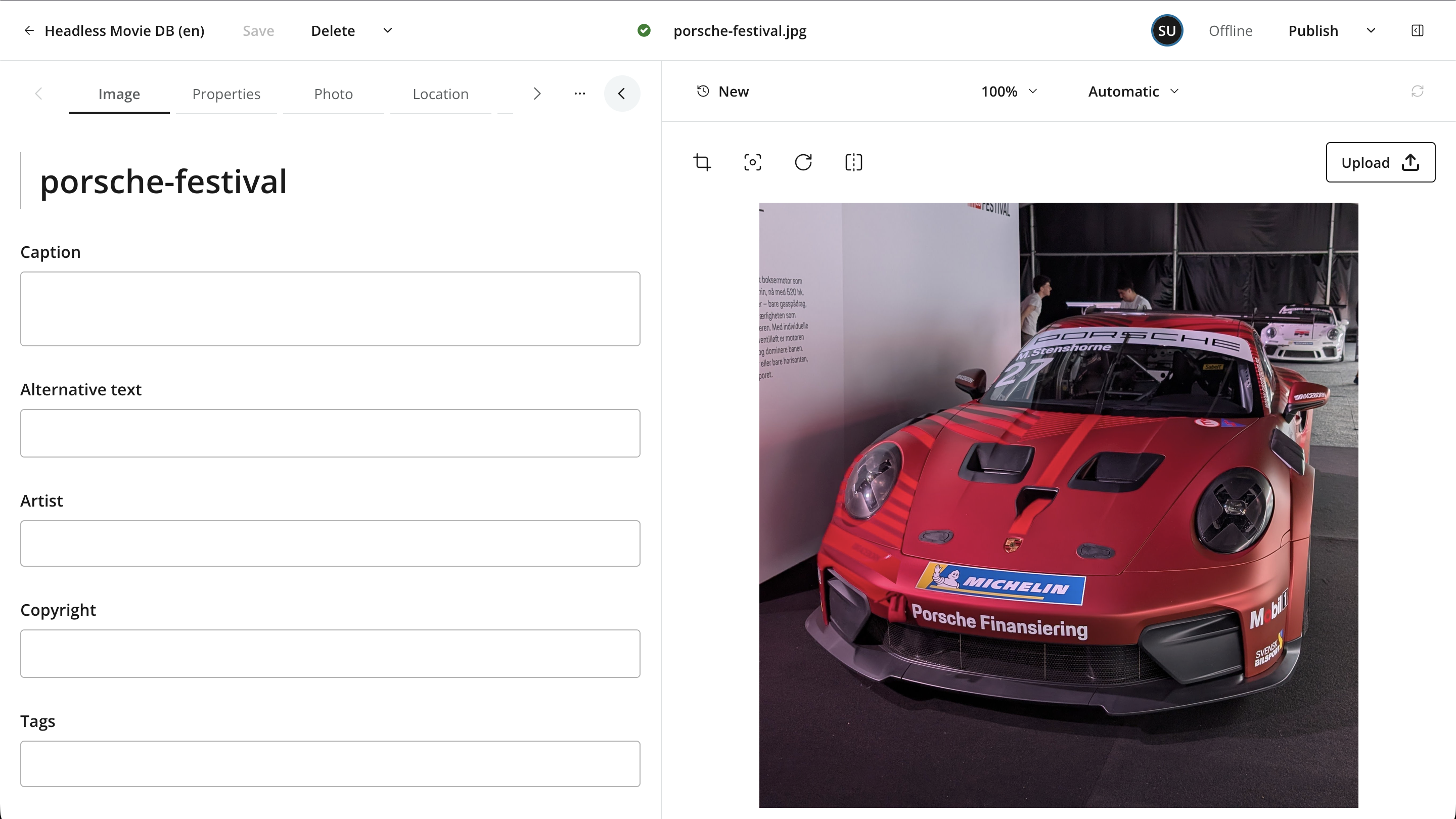The image size is (1456, 819).
Task: Open the SU user avatar
Action: [1167, 30]
